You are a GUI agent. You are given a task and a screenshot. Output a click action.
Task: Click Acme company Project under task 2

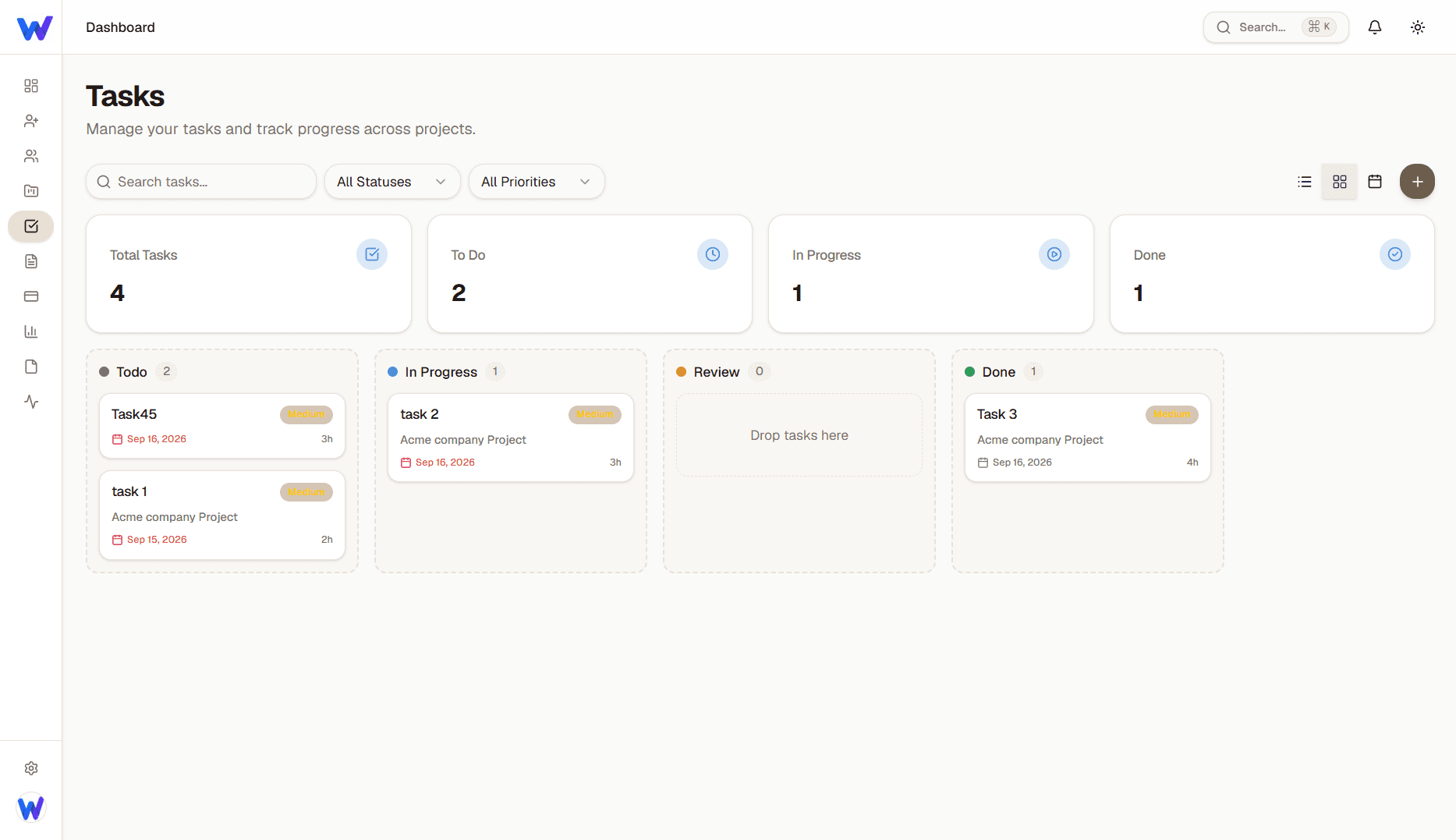(x=463, y=440)
